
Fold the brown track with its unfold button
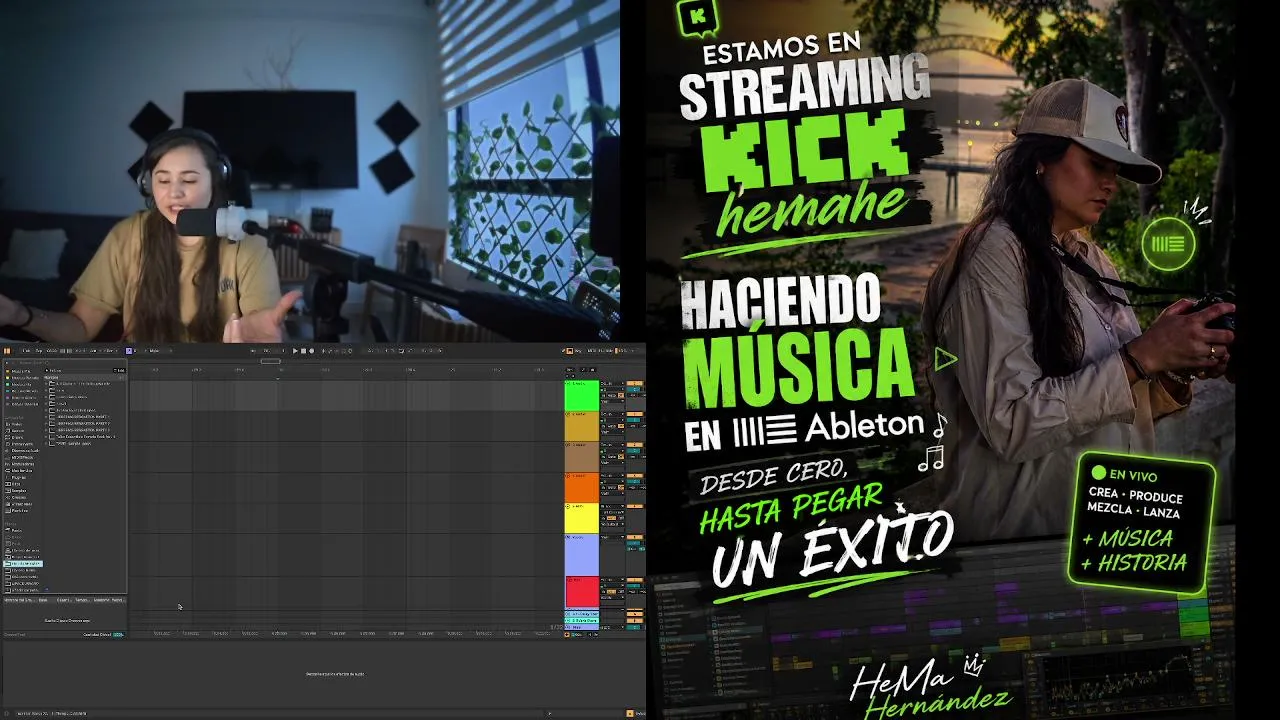pos(568,445)
